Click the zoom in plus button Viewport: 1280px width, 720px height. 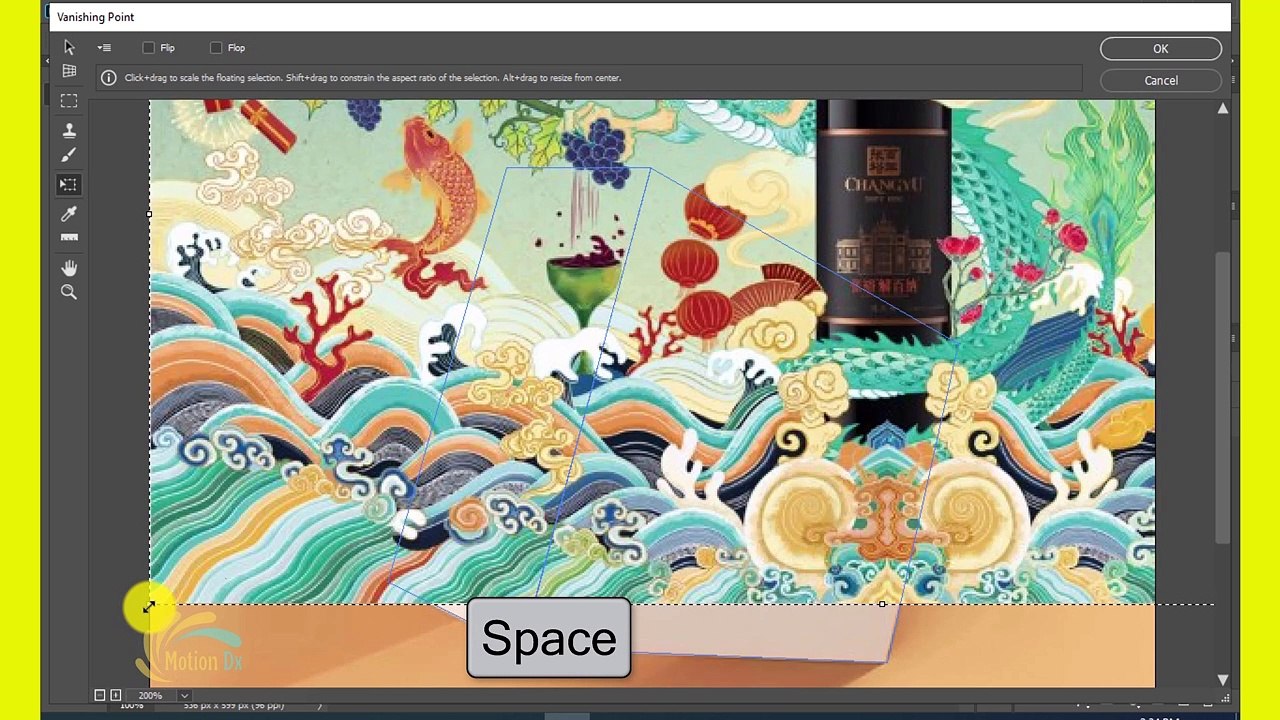(116, 695)
